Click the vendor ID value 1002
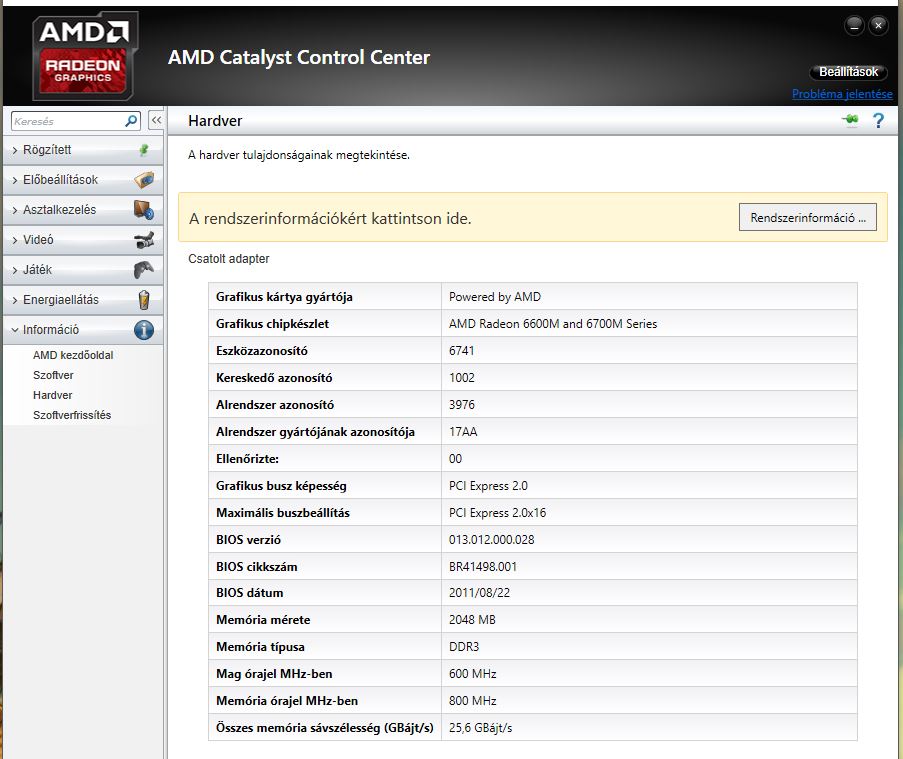Screen dimensions: 903x759 pyautogui.click(x=462, y=378)
